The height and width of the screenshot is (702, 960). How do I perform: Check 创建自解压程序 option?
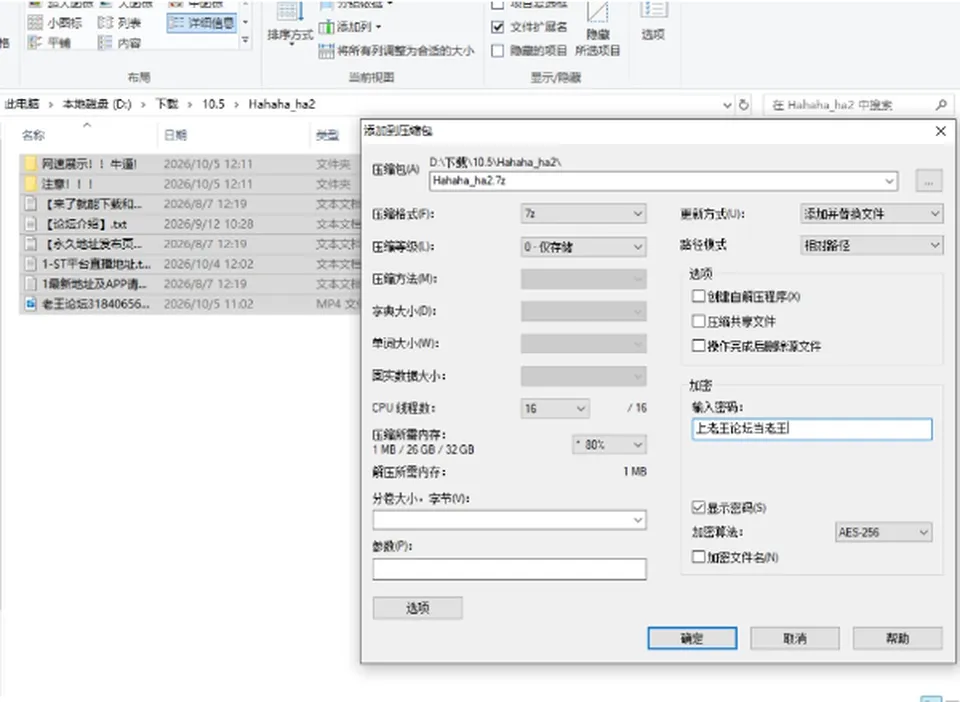698,296
